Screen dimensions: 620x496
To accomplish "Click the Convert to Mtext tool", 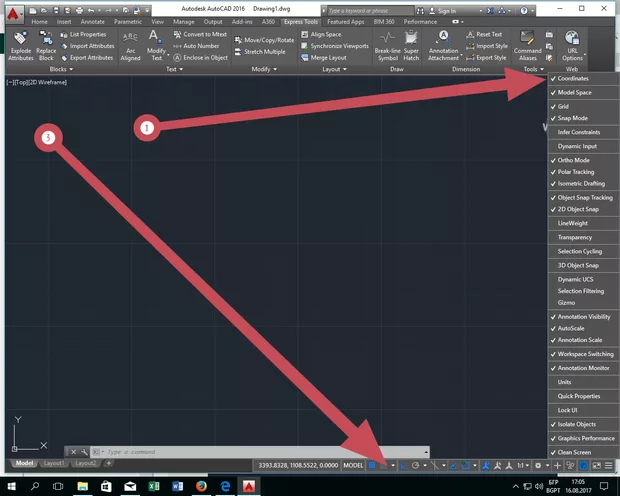I will 200,34.
